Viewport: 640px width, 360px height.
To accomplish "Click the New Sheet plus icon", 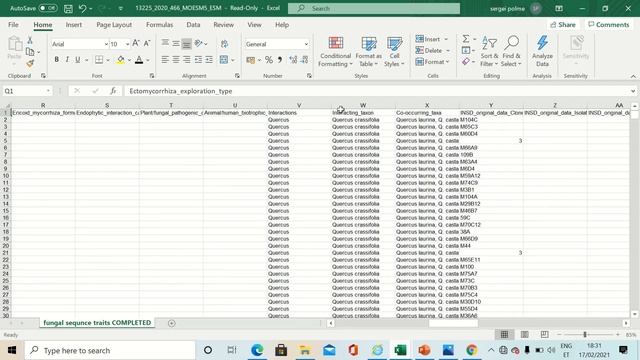I will 171,323.
